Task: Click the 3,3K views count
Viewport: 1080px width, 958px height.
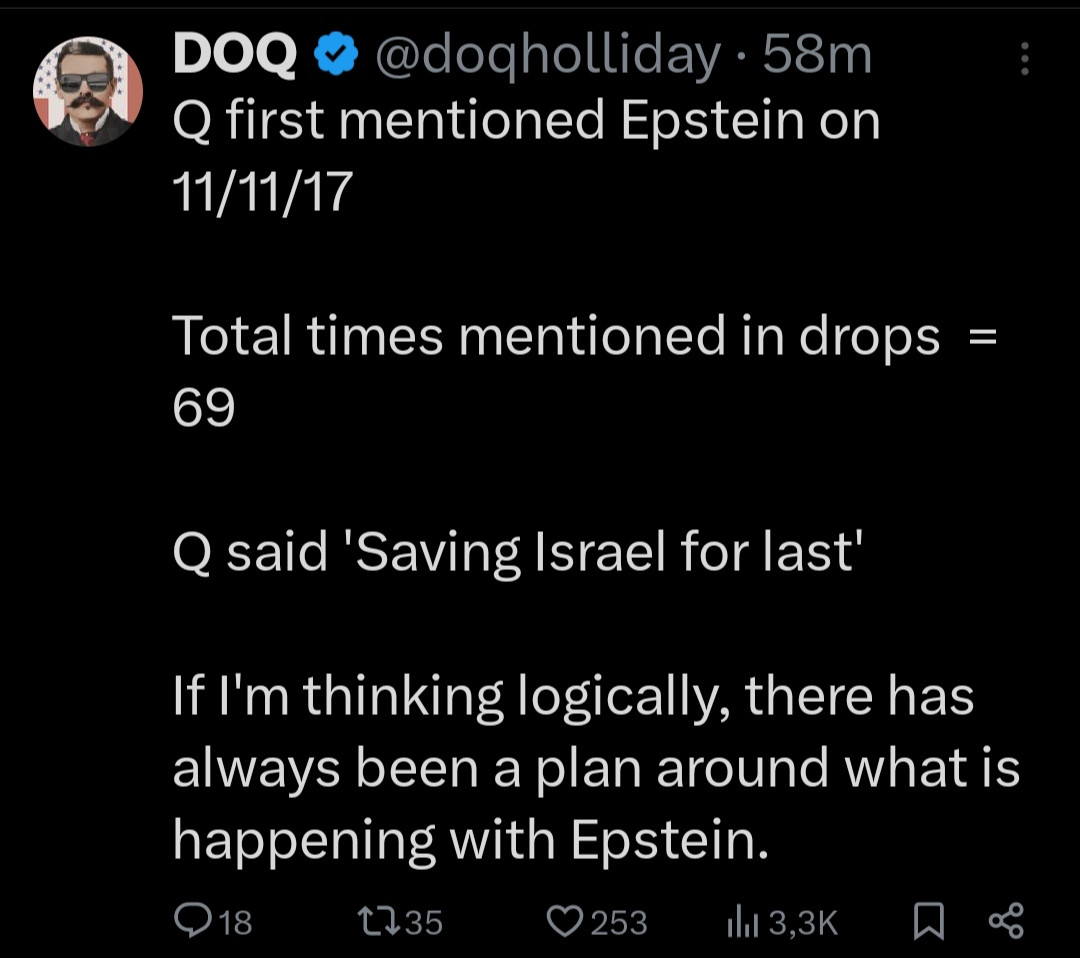Action: pos(804,921)
